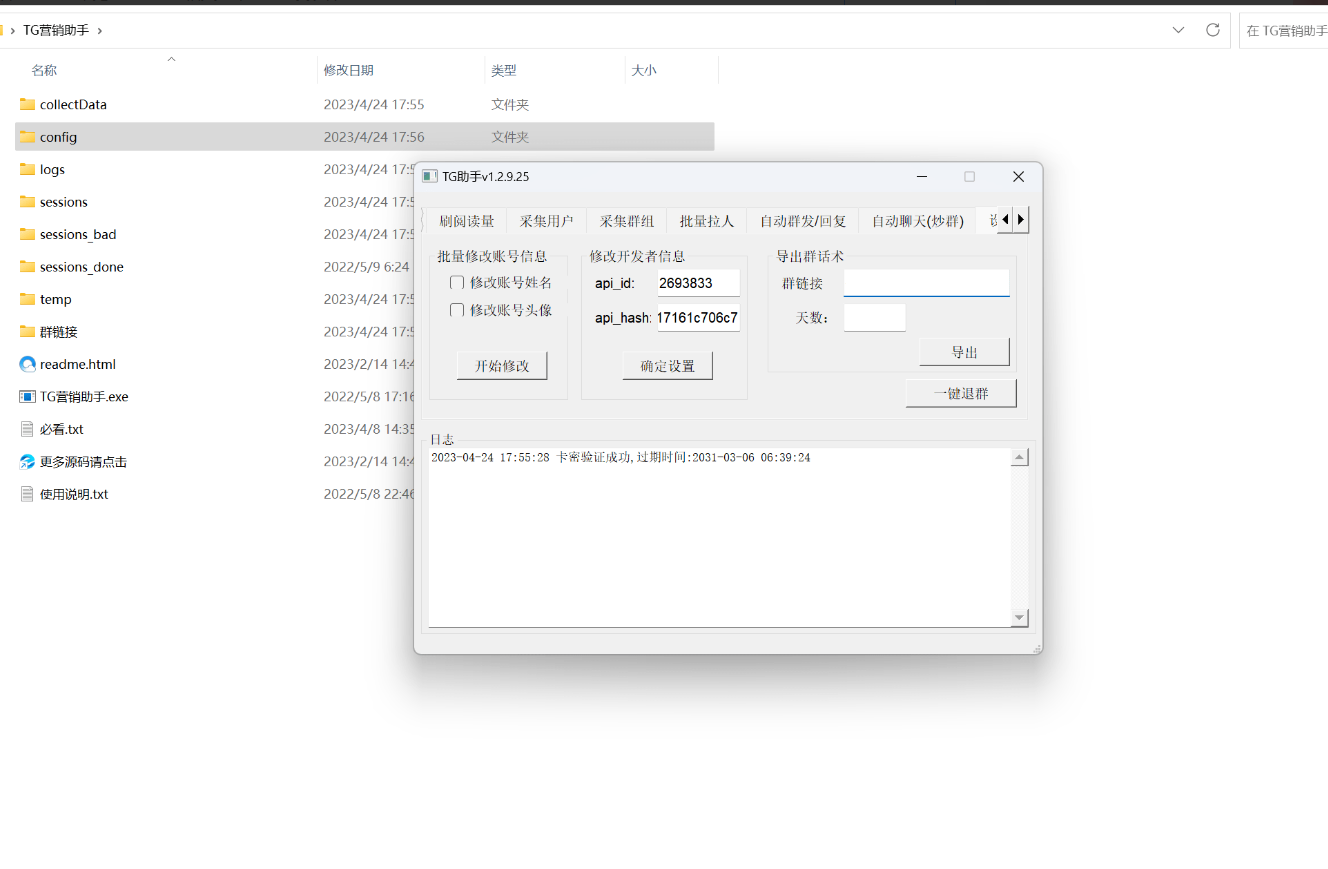Click the 2023/4/24 17:56 date of config

coord(374,137)
